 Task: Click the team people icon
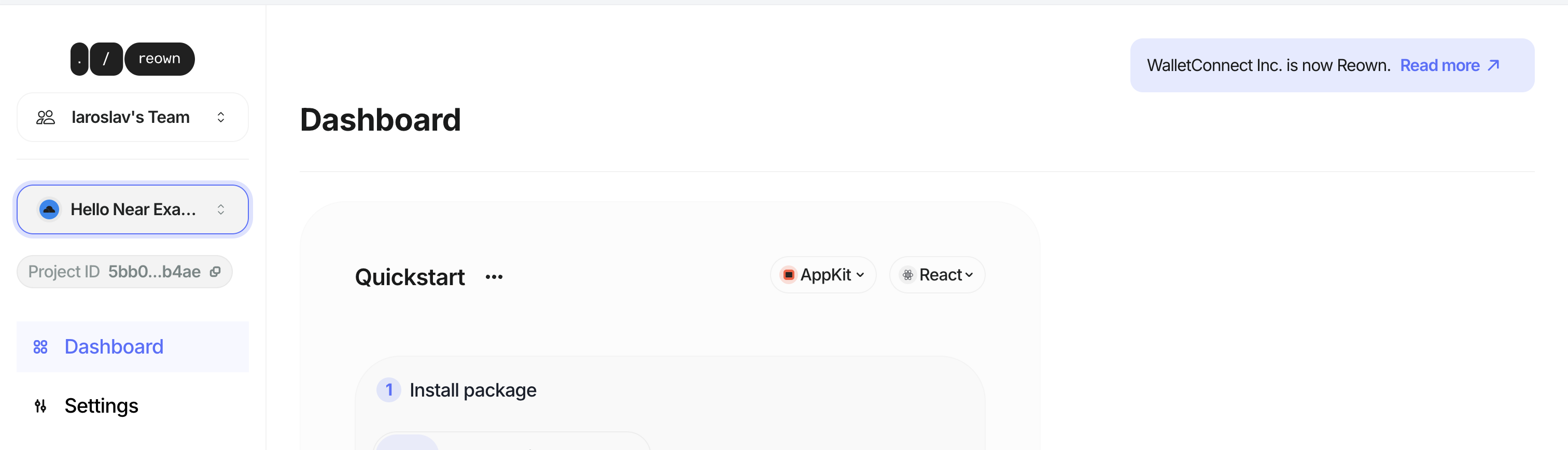click(46, 118)
